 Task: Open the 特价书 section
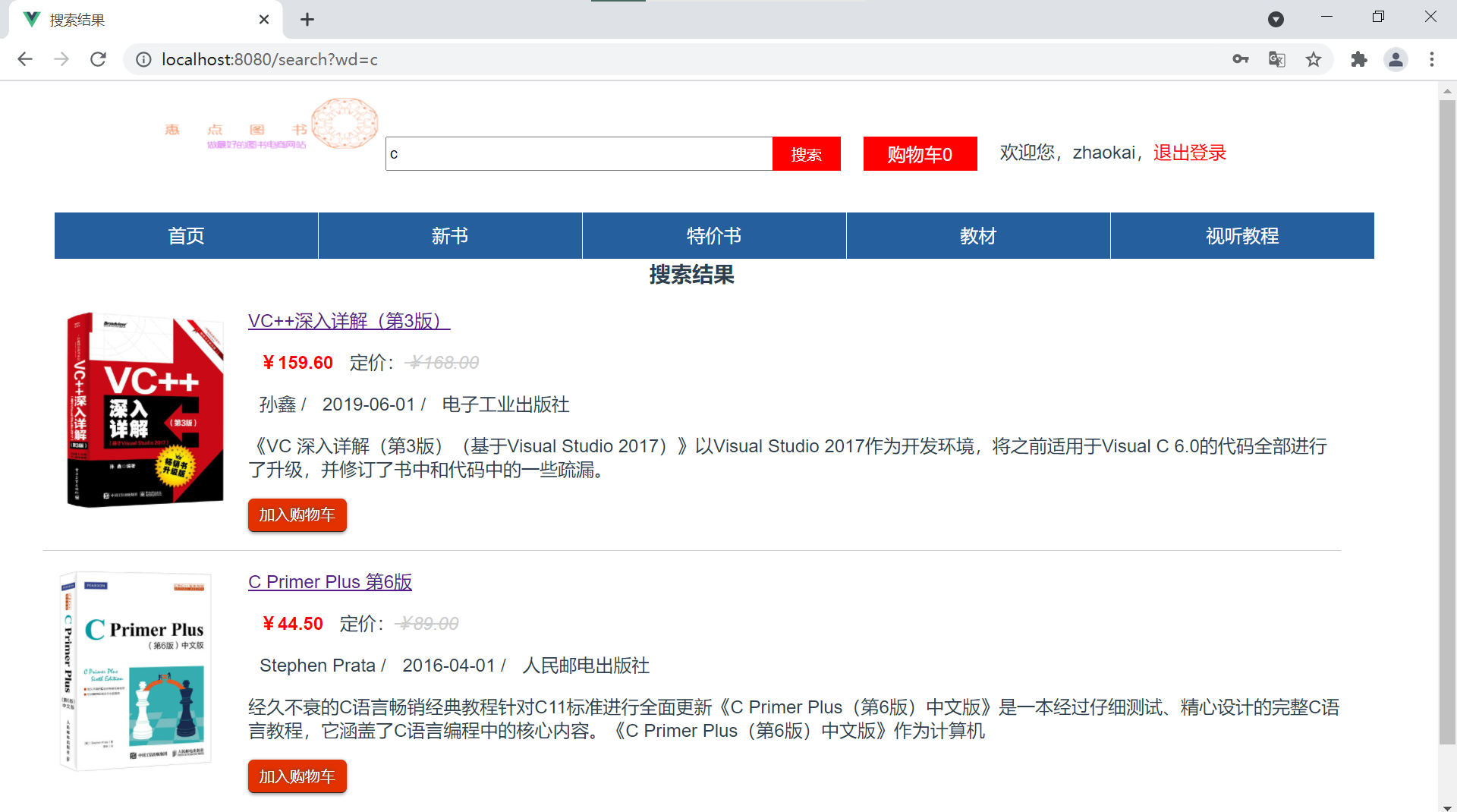tap(713, 235)
